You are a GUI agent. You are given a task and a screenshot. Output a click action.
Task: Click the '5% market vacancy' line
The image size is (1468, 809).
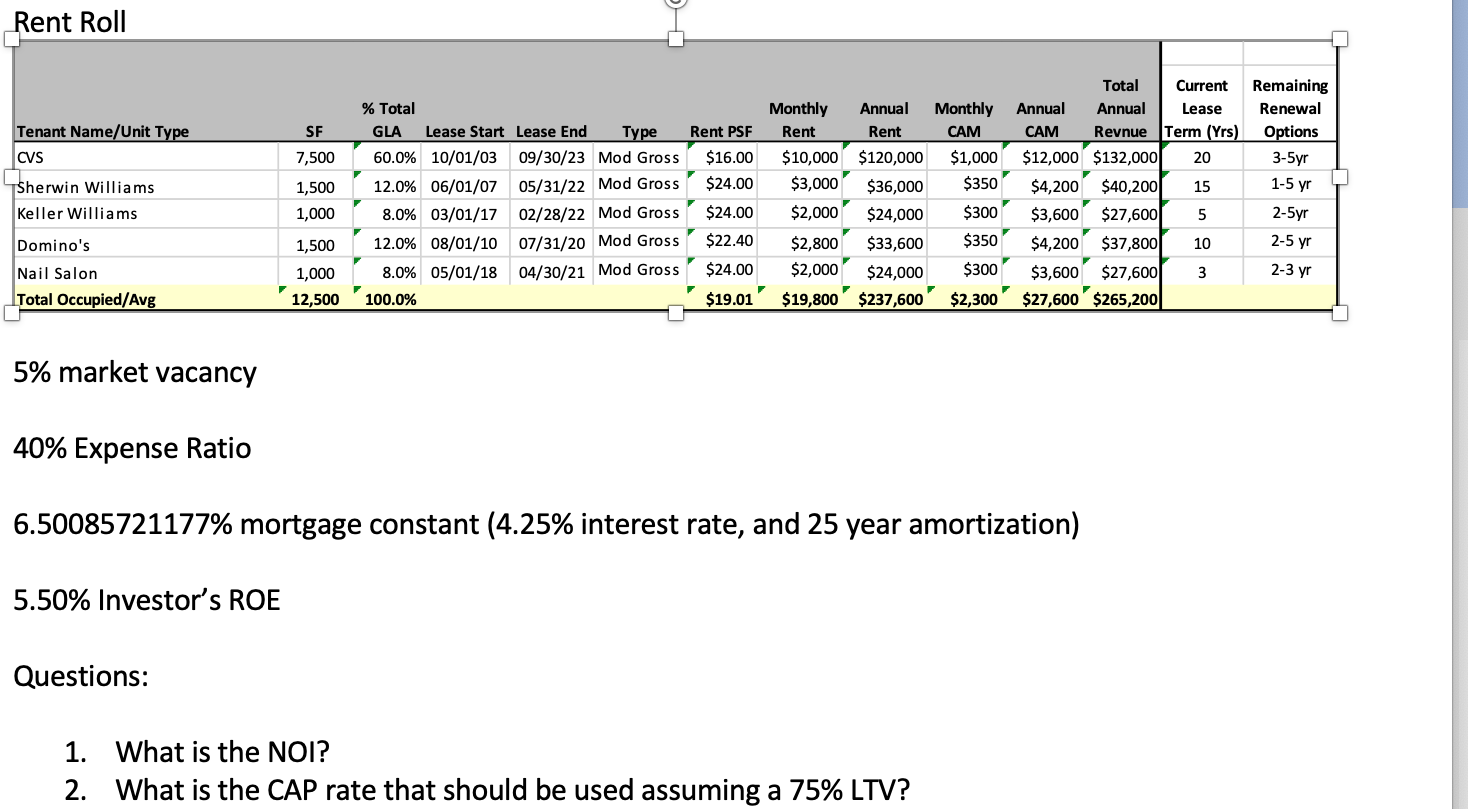[135, 372]
